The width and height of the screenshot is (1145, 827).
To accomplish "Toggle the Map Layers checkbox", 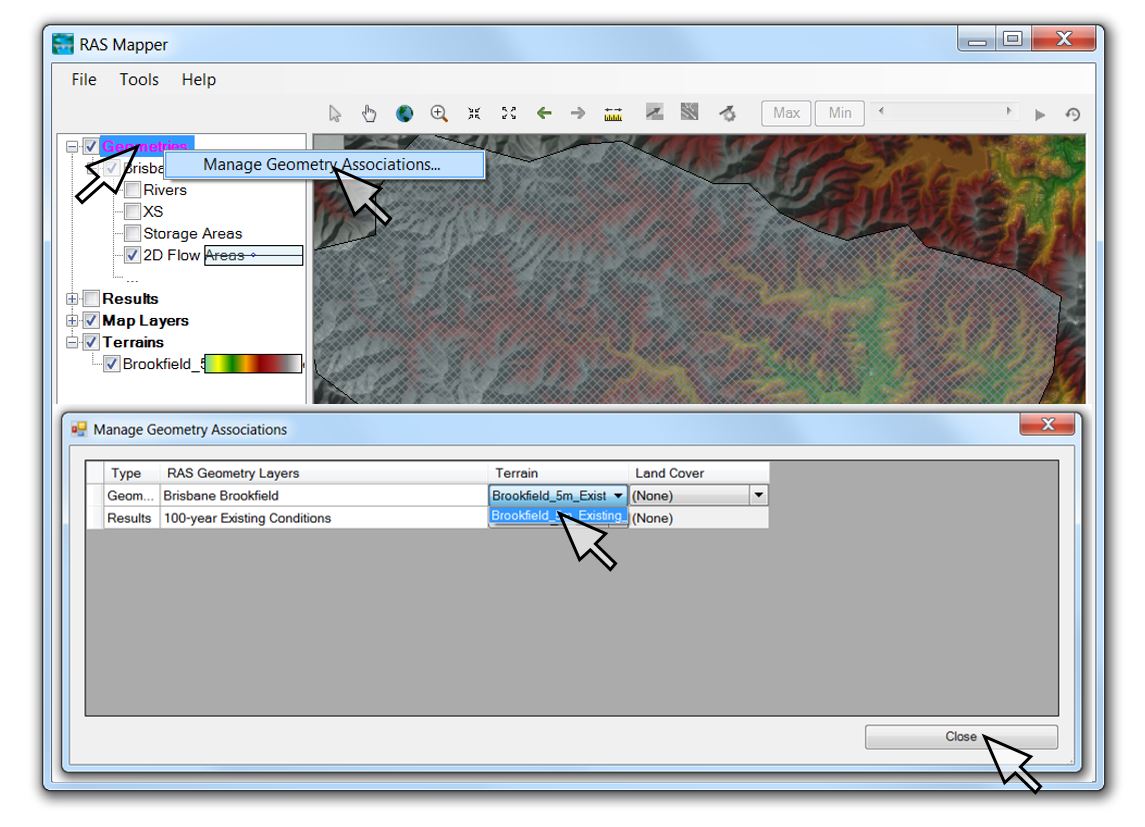I will coord(91,320).
